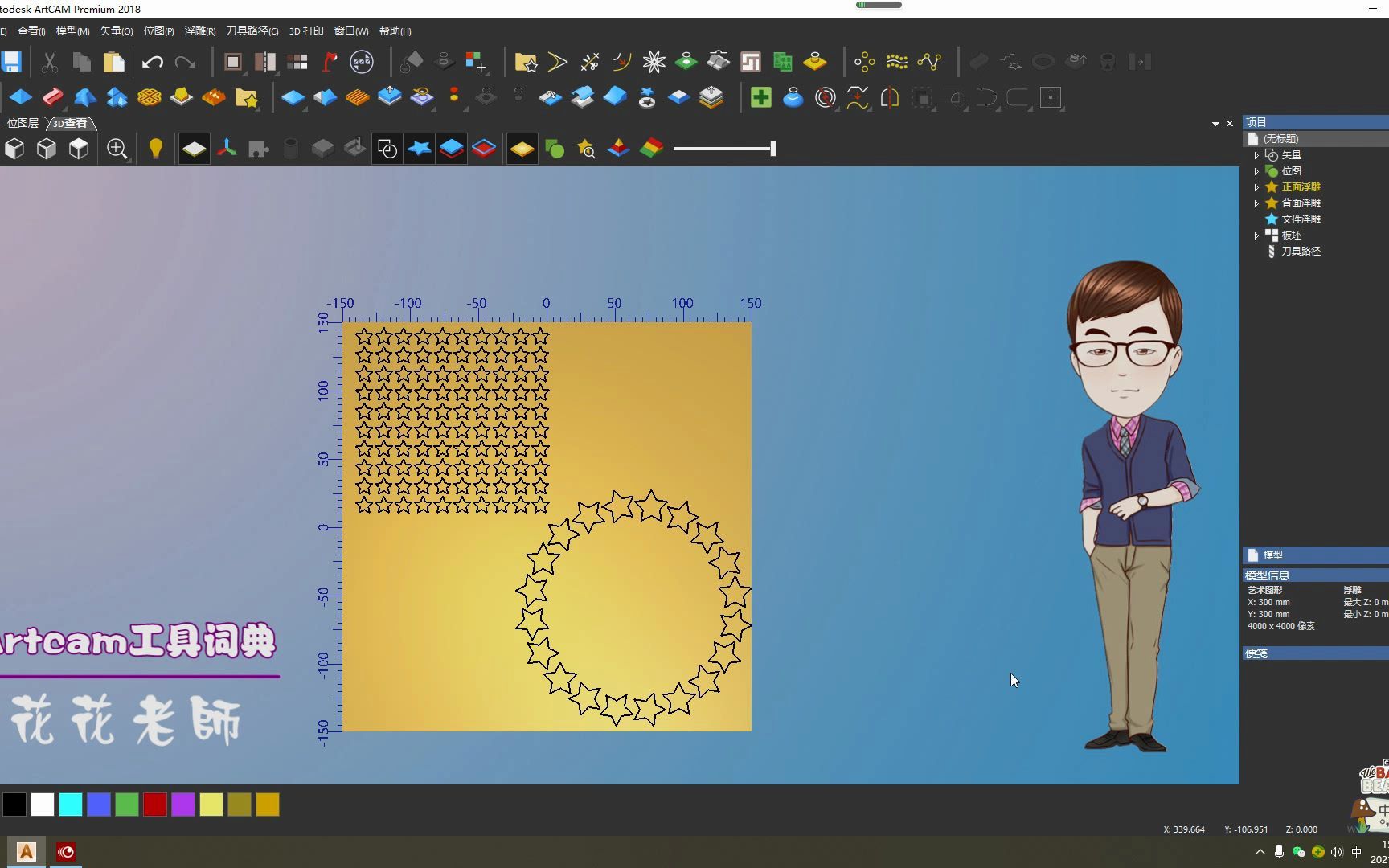Toggle the rainbow layered slab display button
This screenshot has width=1389, height=868.
click(651, 149)
